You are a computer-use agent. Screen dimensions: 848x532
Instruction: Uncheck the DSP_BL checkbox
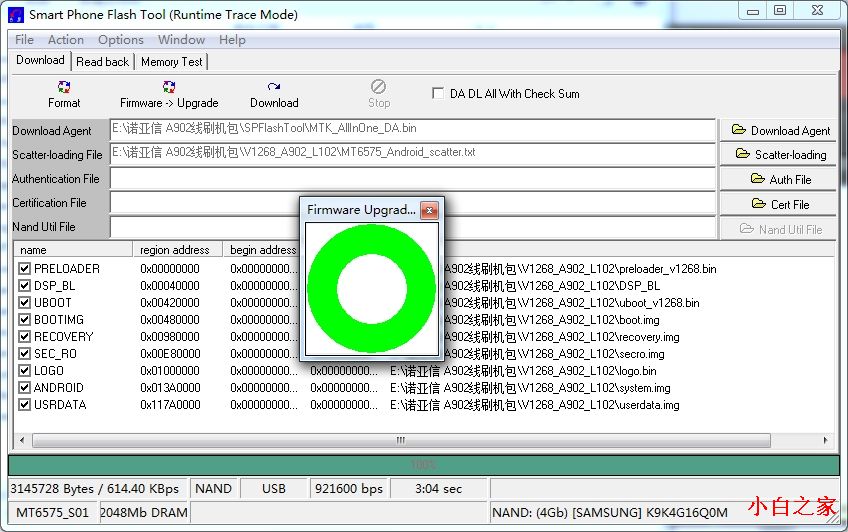point(24,285)
